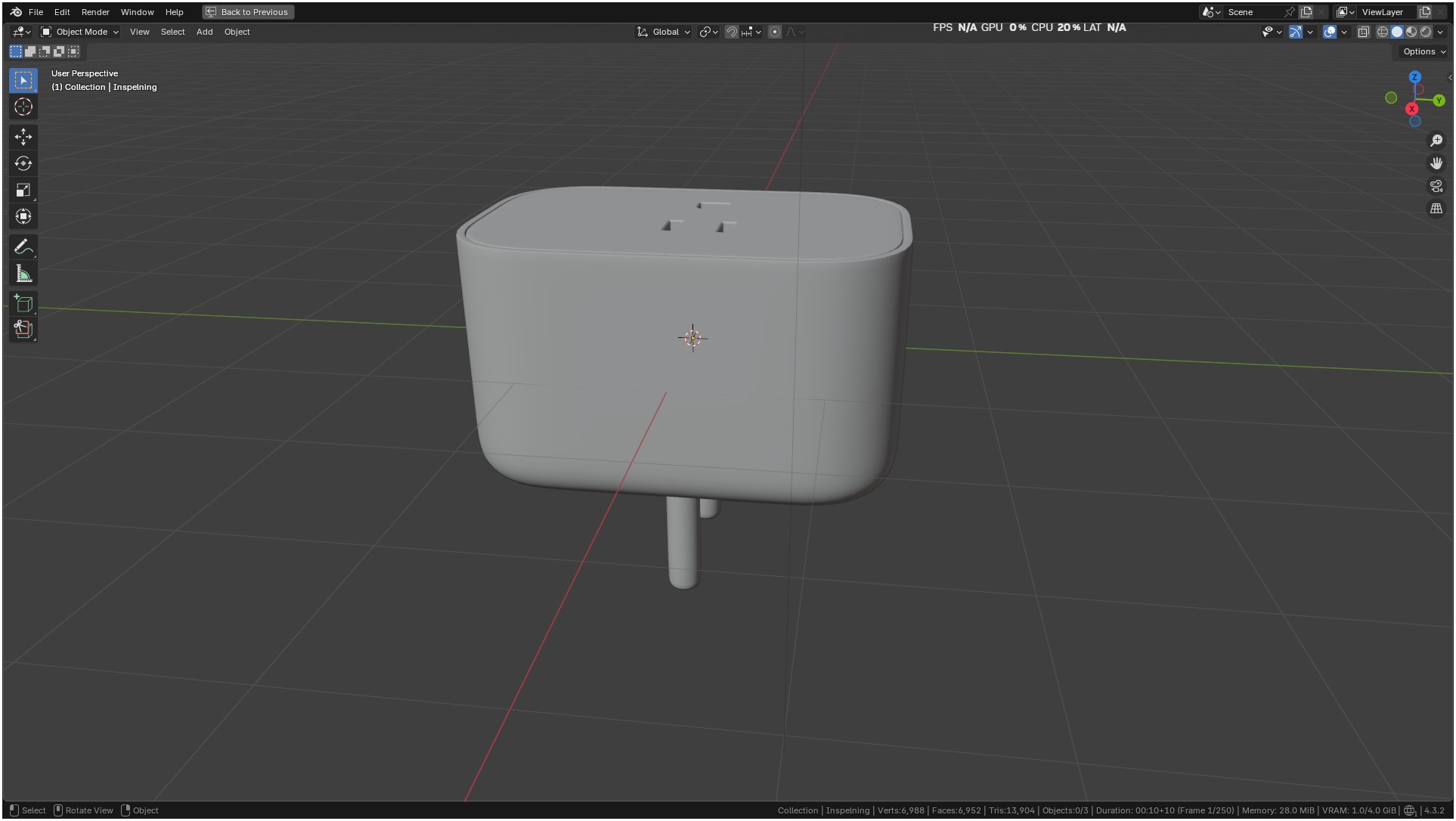
Task: Click the Pan view hand icon
Action: coord(1436,163)
